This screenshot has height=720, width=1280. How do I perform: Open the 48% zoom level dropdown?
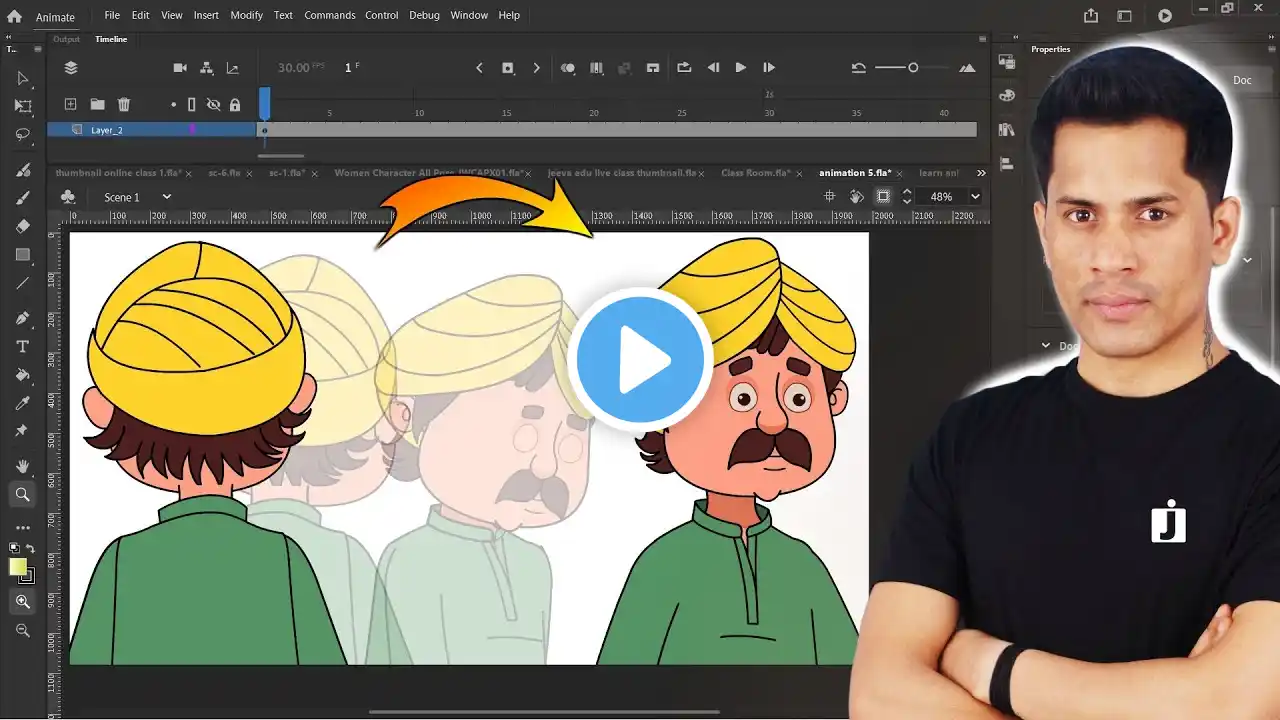(x=975, y=197)
